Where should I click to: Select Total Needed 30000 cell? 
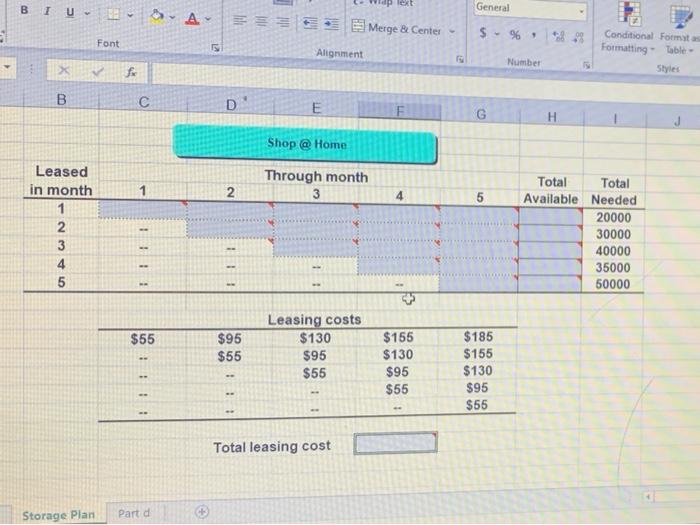point(613,234)
